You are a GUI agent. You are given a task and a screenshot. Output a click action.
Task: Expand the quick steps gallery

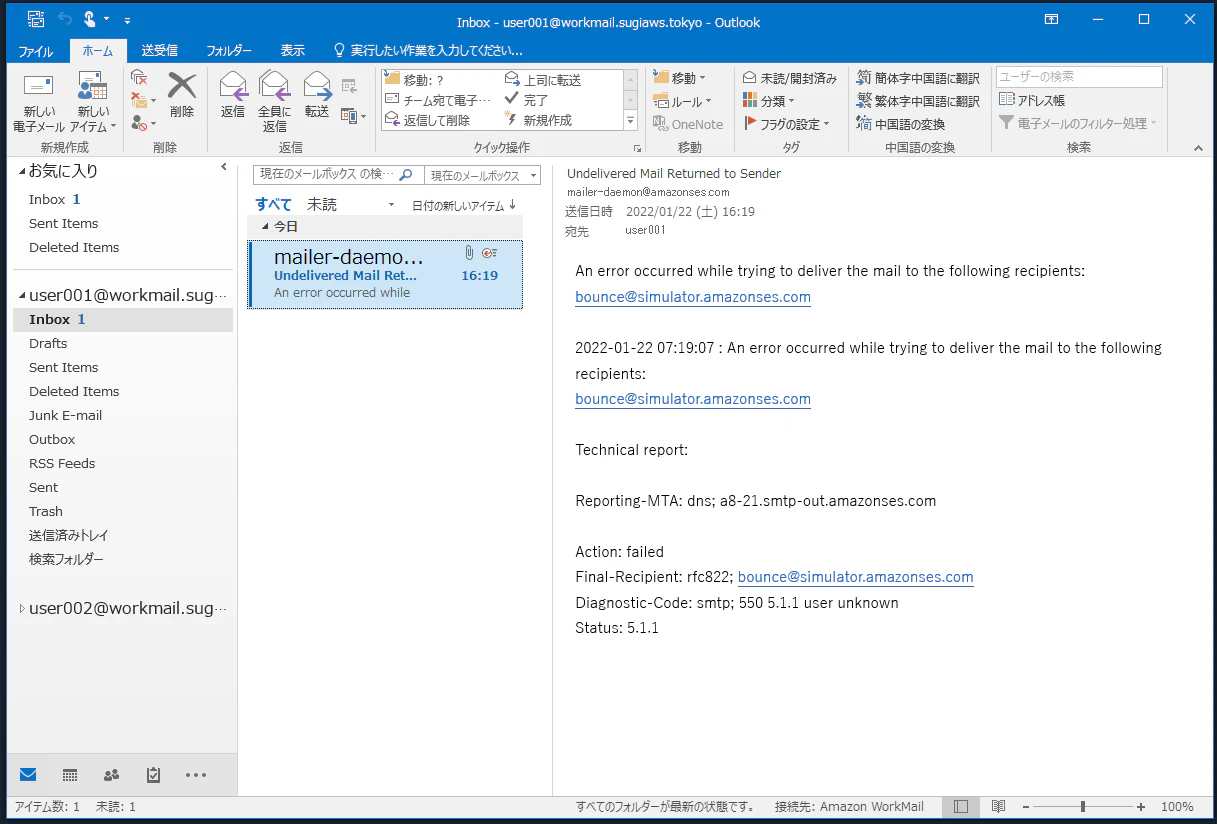[x=630, y=120]
